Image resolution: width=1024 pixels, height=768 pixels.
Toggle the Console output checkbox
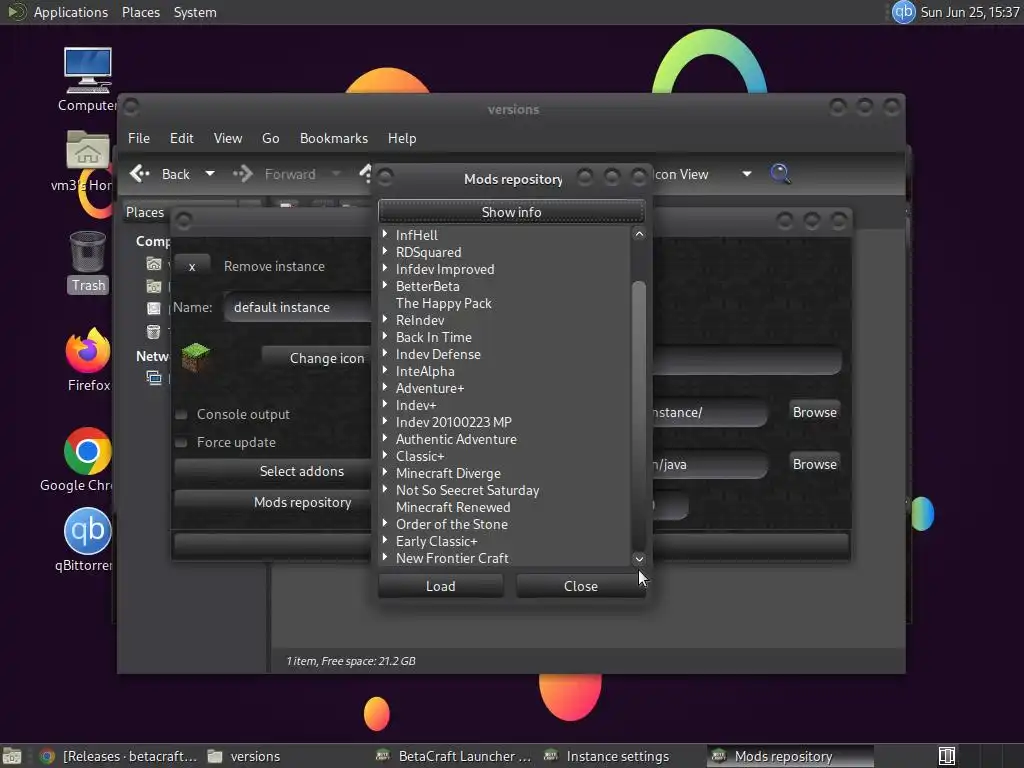(182, 415)
